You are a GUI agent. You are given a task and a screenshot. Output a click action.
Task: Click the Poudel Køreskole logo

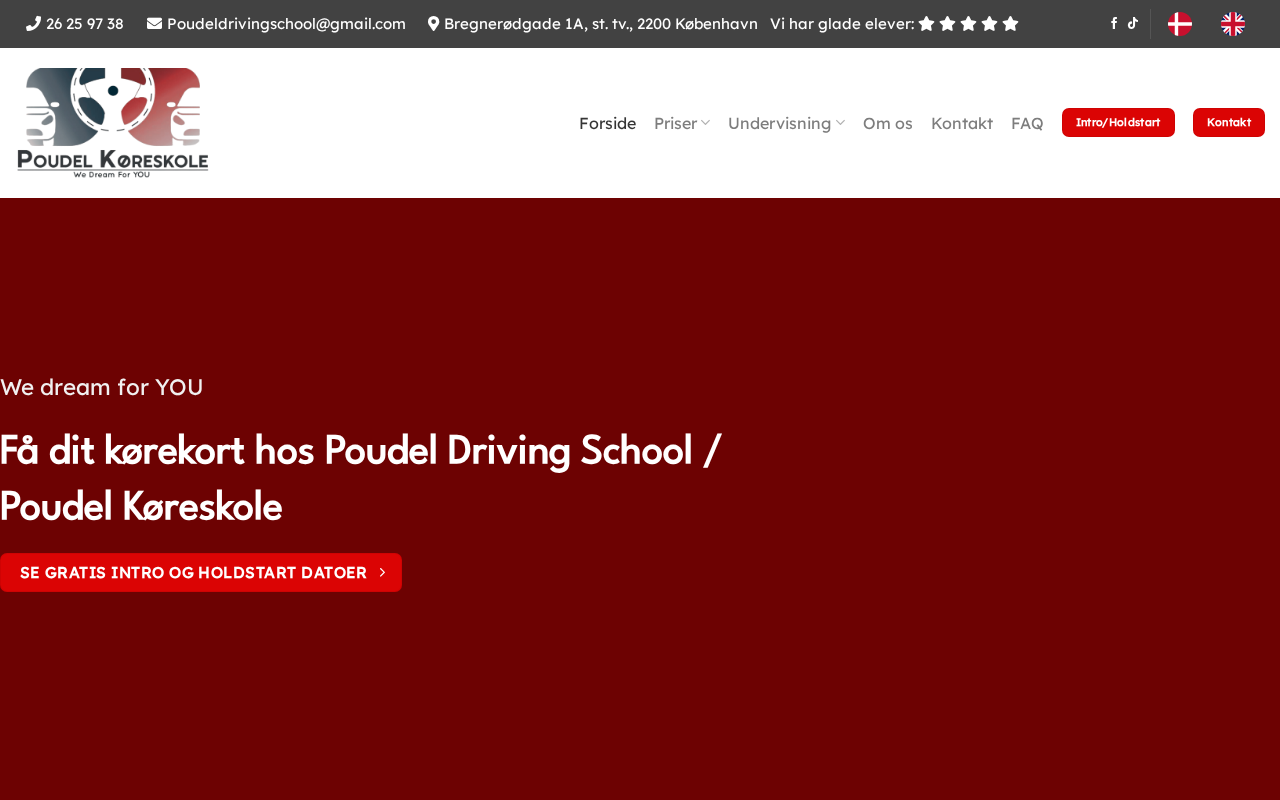click(x=113, y=123)
